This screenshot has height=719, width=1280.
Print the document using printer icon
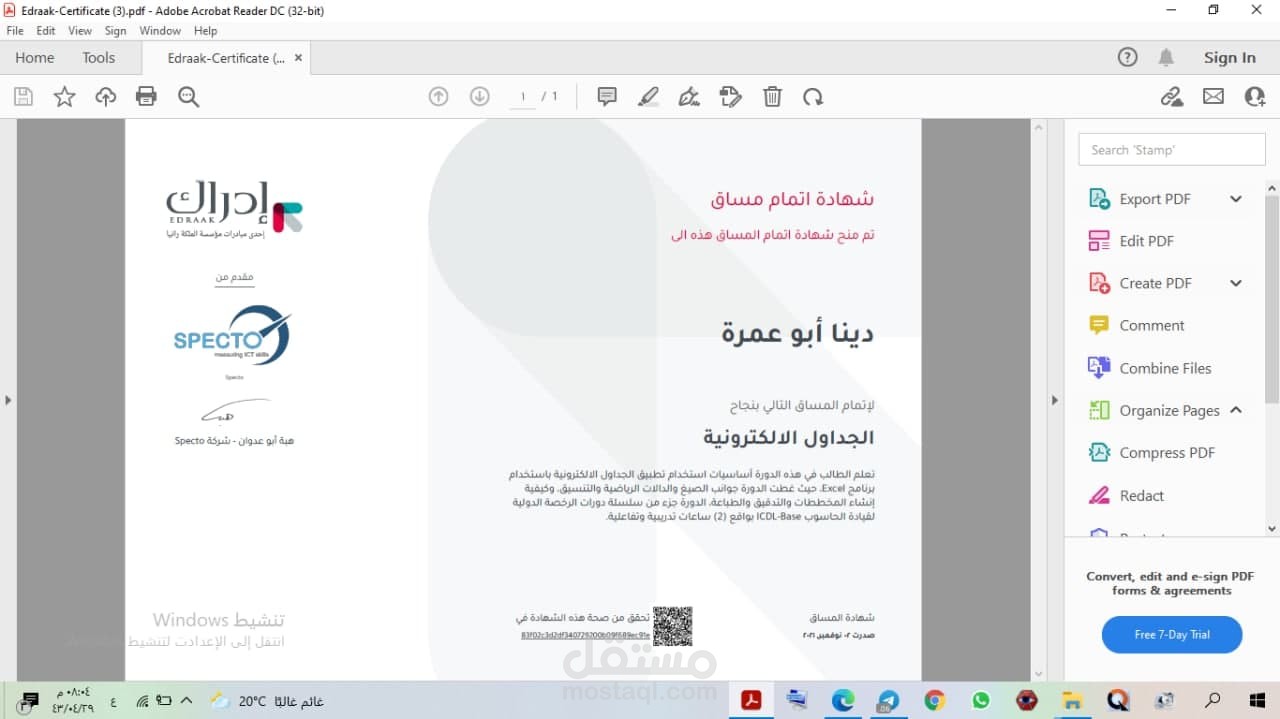(146, 97)
